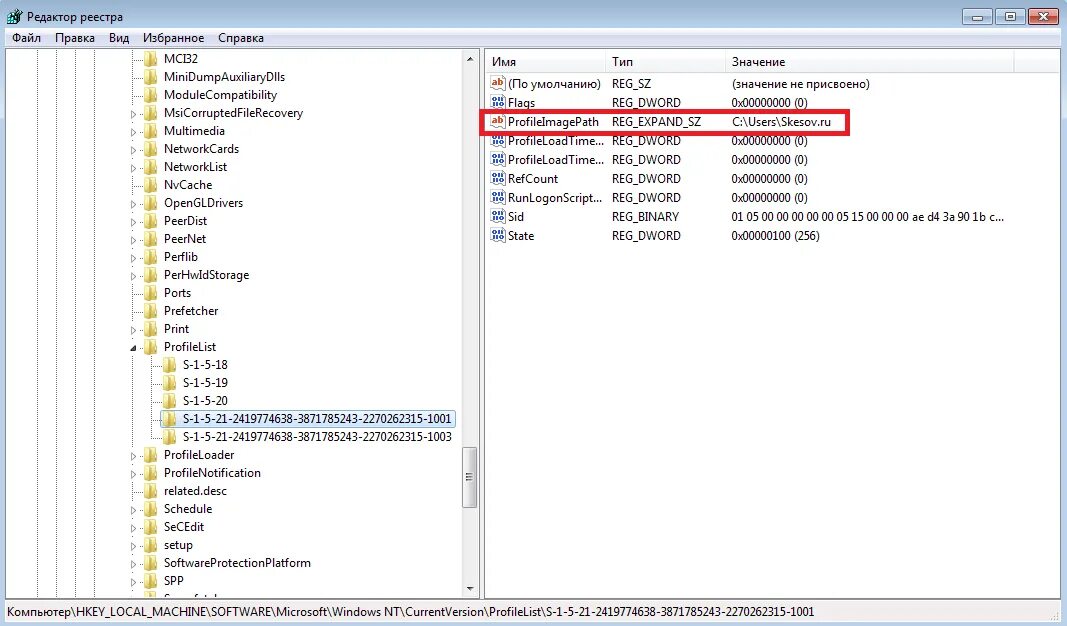This screenshot has width=1067, height=626.
Task: Click the RunLogonScript value icon
Action: click(497, 197)
